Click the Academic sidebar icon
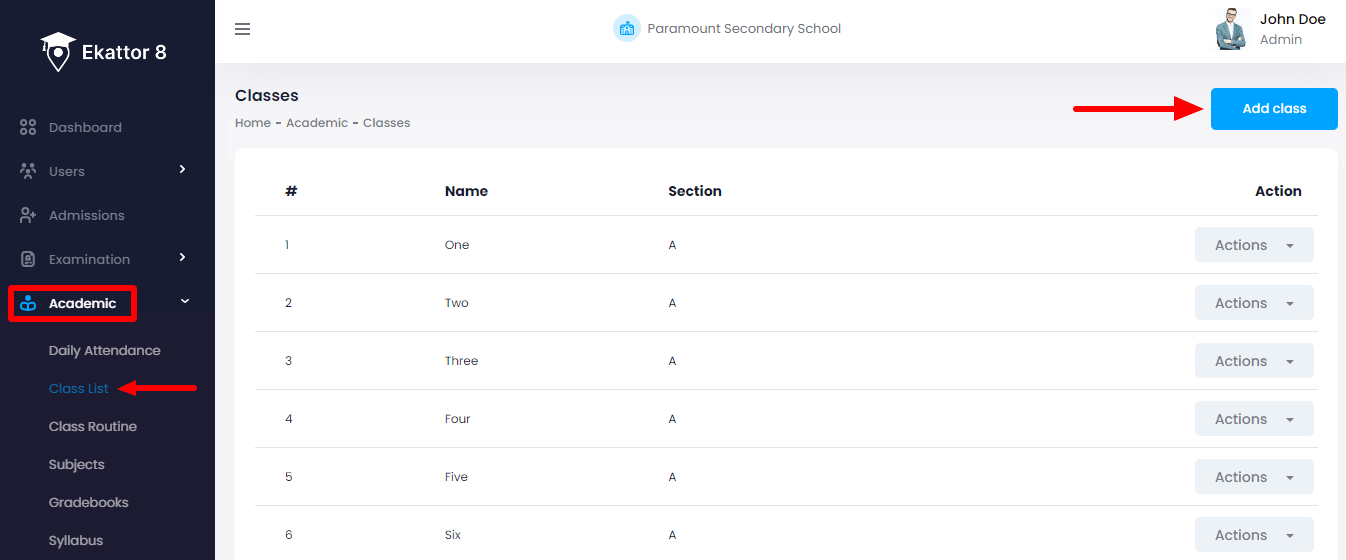This screenshot has width=1346, height=560. (x=28, y=304)
